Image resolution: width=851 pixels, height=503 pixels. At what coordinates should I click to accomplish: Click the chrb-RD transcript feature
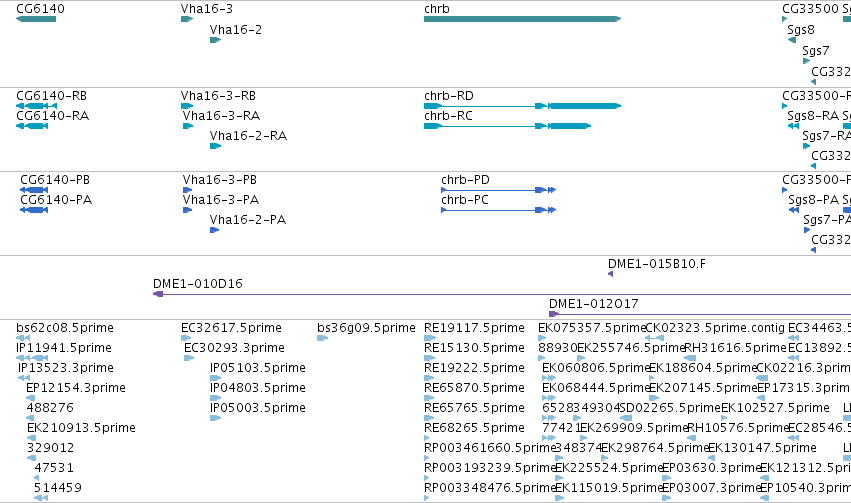pyautogui.click(x=522, y=106)
